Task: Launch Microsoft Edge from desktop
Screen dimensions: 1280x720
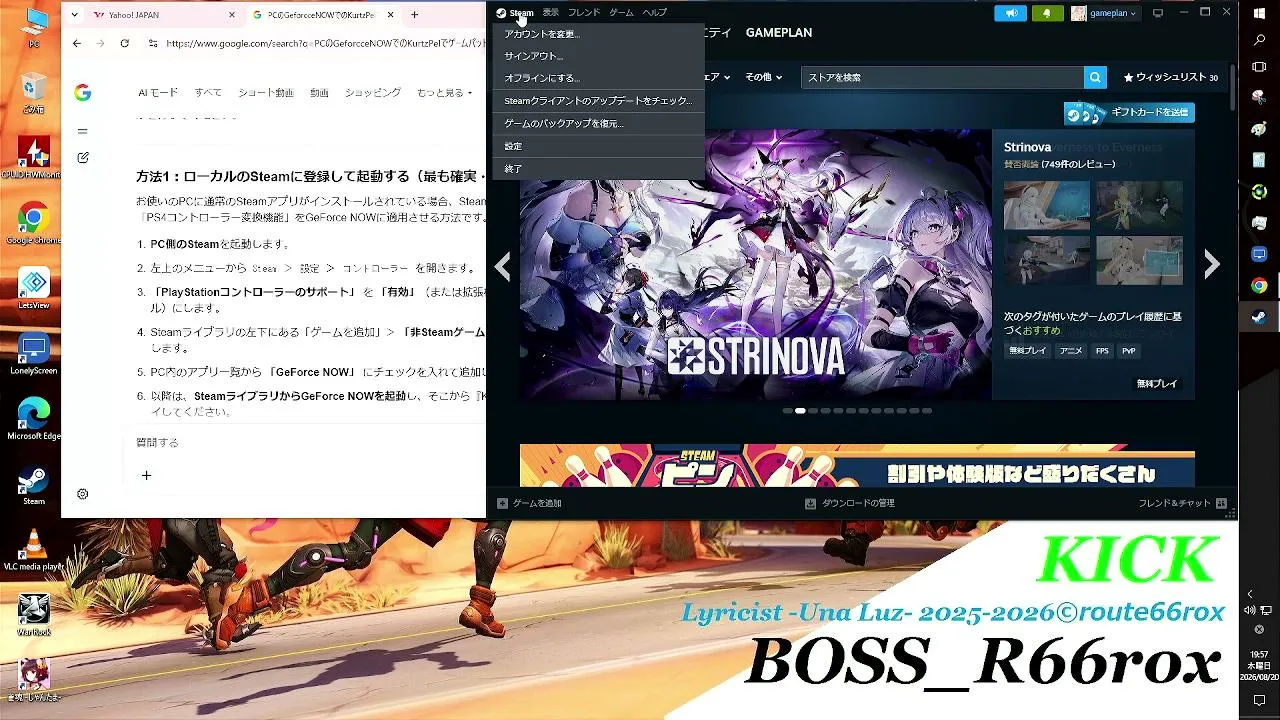Action: click(34, 419)
